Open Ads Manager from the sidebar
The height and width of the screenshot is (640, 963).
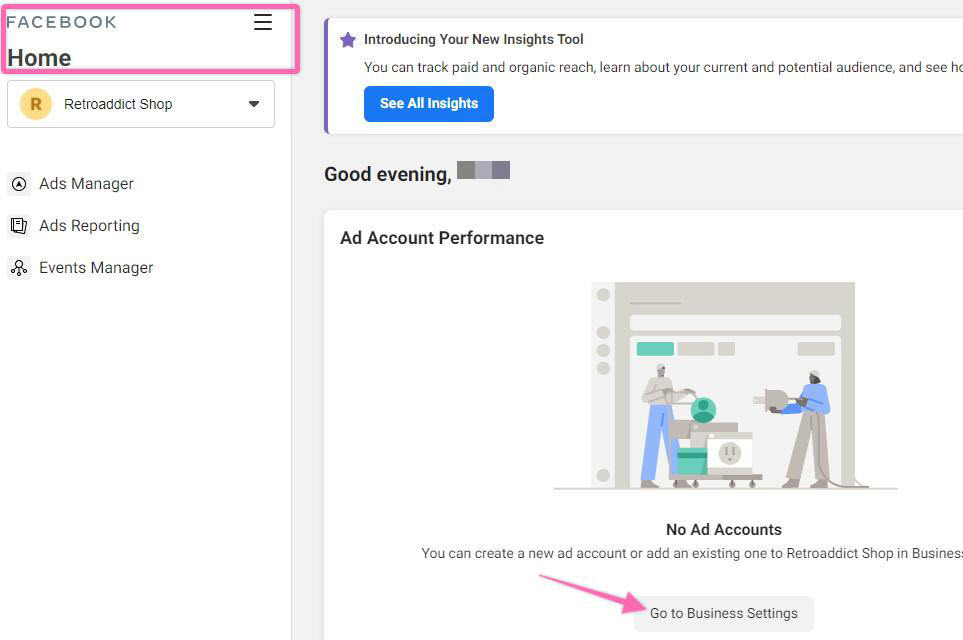click(x=86, y=184)
